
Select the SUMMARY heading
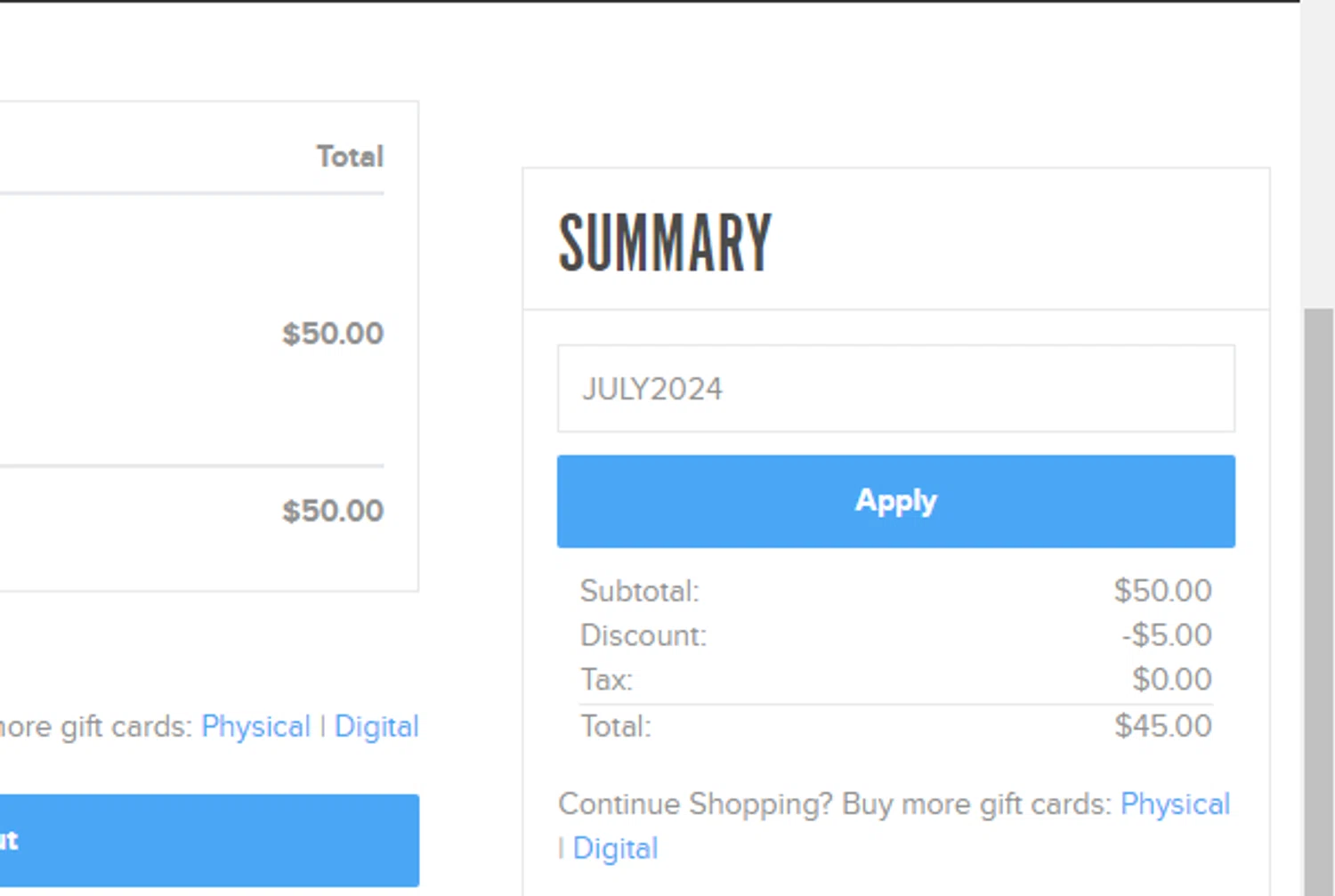tap(665, 242)
